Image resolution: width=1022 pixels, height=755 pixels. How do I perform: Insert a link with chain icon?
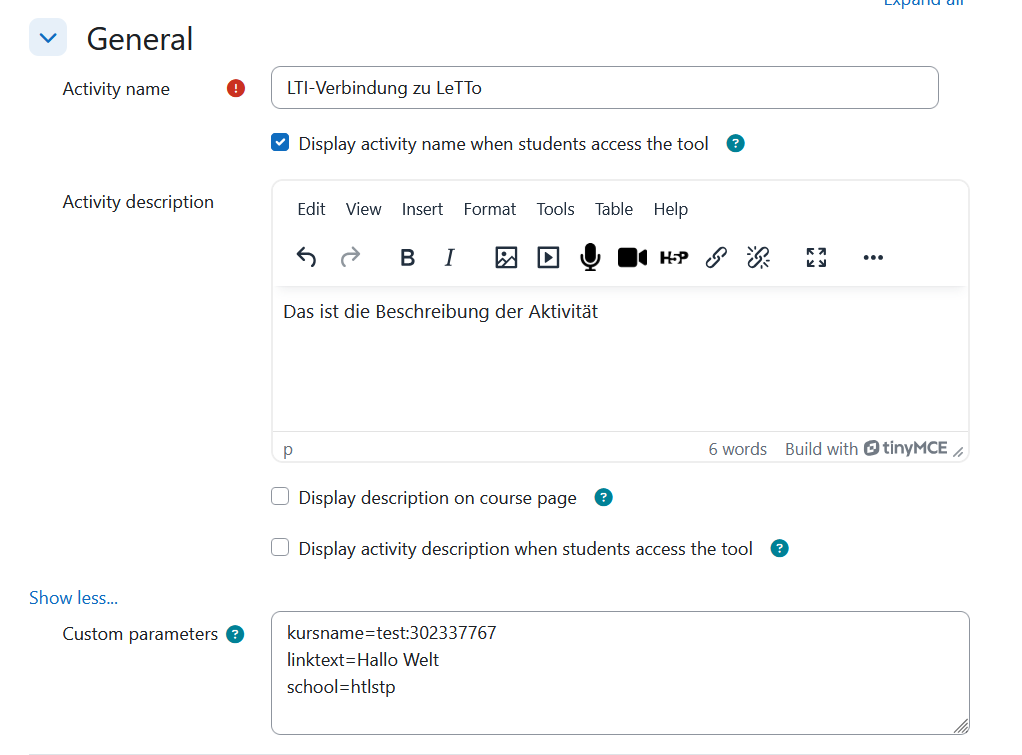[716, 258]
